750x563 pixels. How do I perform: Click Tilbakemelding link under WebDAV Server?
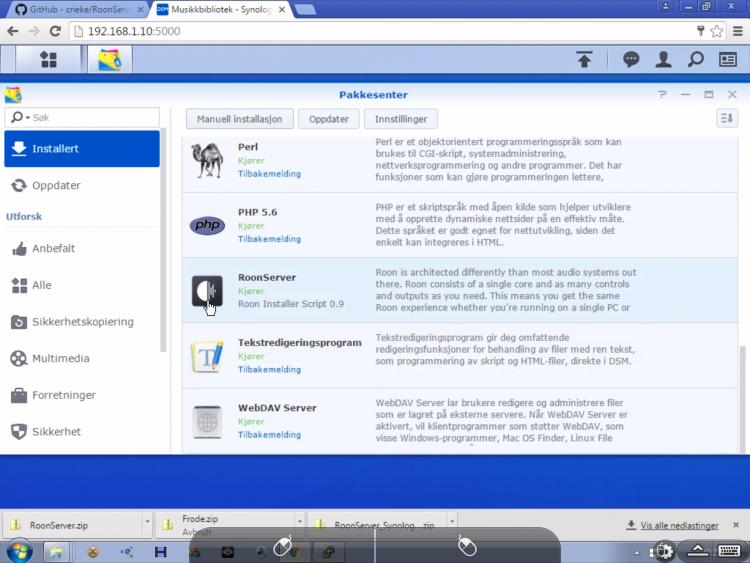(269, 435)
